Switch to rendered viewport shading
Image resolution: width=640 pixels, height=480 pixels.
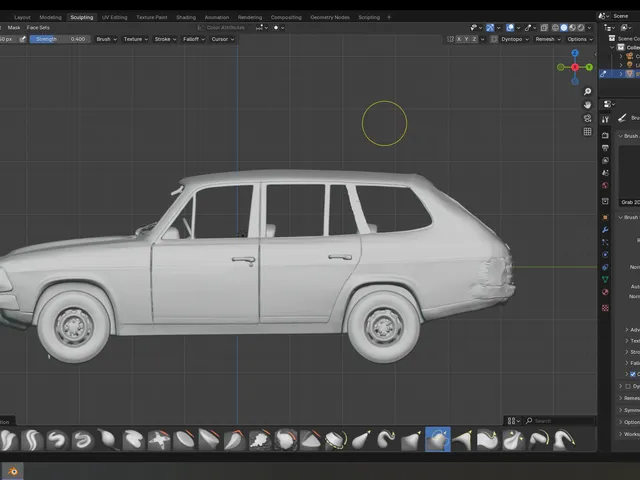(x=581, y=28)
